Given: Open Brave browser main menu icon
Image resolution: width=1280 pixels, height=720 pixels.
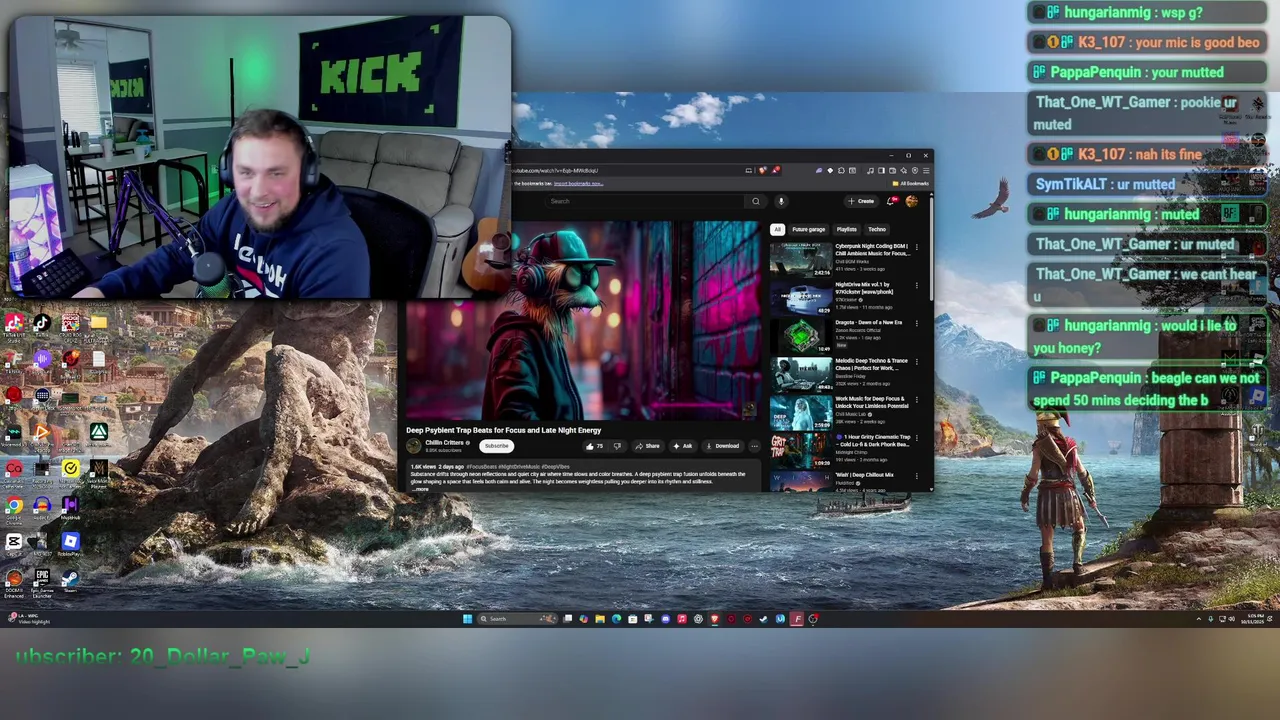Looking at the screenshot, I should click(x=926, y=171).
